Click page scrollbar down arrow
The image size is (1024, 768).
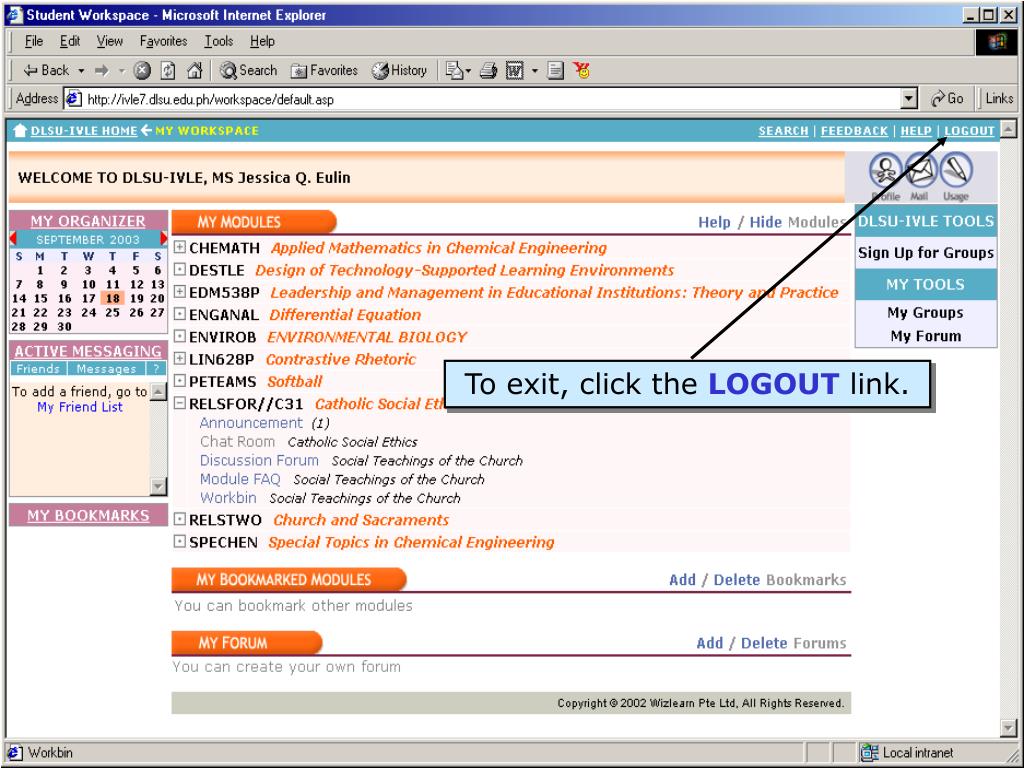[x=1008, y=727]
